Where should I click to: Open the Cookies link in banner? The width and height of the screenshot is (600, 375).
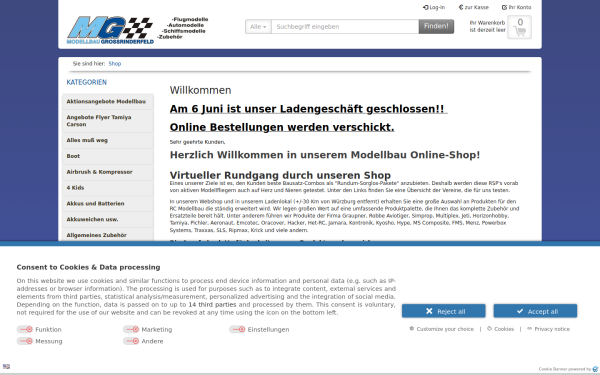pos(501,329)
